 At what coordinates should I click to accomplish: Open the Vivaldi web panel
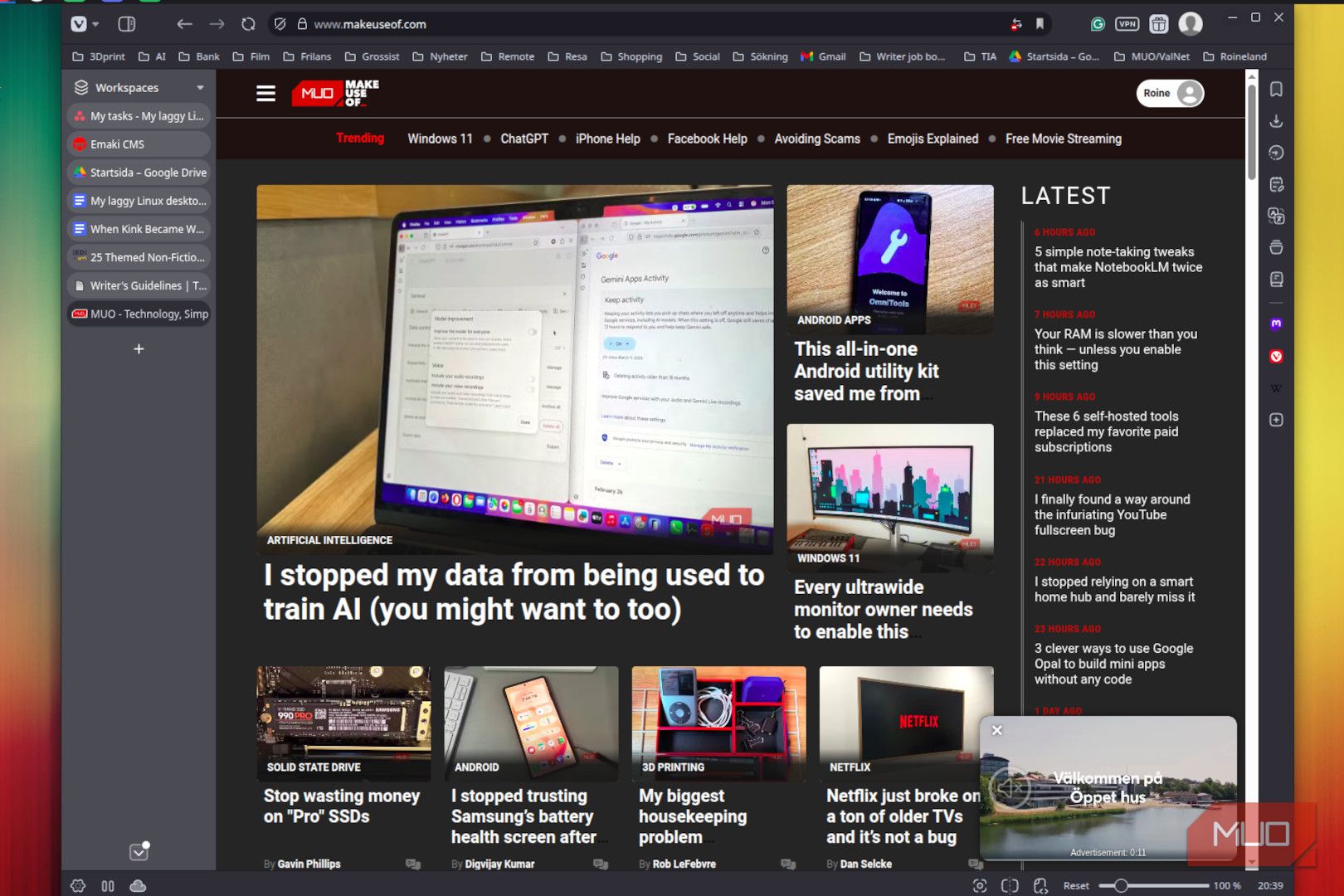pos(1277,356)
